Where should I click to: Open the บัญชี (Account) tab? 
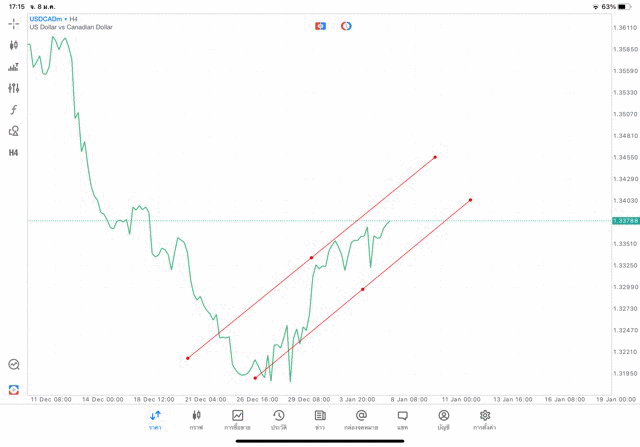click(x=443, y=420)
